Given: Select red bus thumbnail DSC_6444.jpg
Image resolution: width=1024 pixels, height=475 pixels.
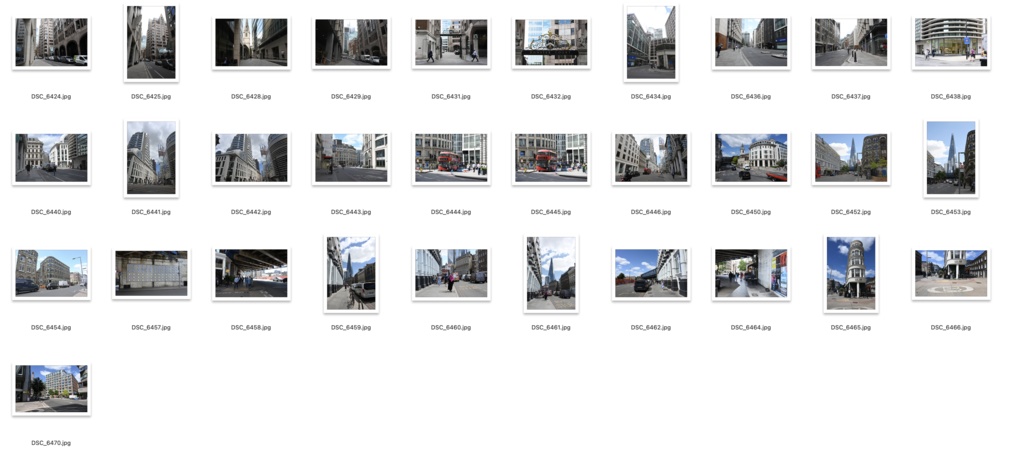Looking at the screenshot, I should tap(451, 158).
